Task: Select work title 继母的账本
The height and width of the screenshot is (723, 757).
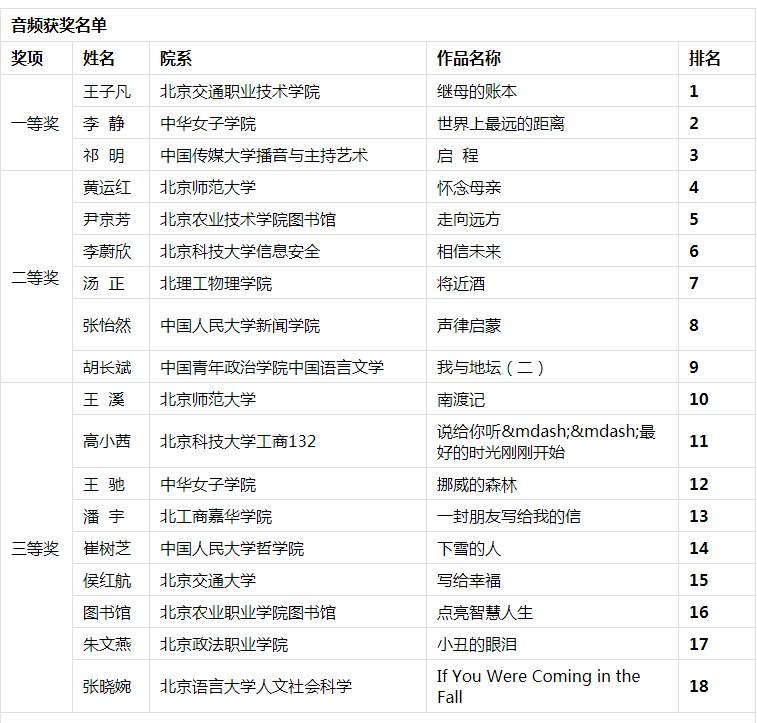Action: (477, 91)
